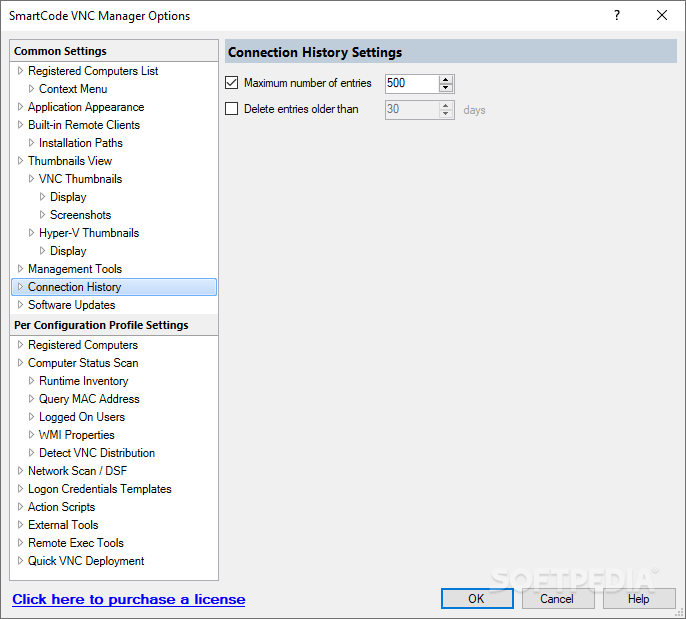The image size is (686, 619).
Task: Expand the Hyper-V Thumbnails arrow
Action: pyautogui.click(x=31, y=232)
